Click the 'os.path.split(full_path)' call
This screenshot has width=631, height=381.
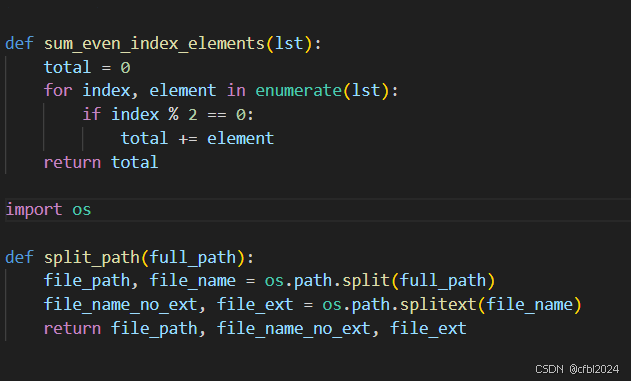point(380,281)
